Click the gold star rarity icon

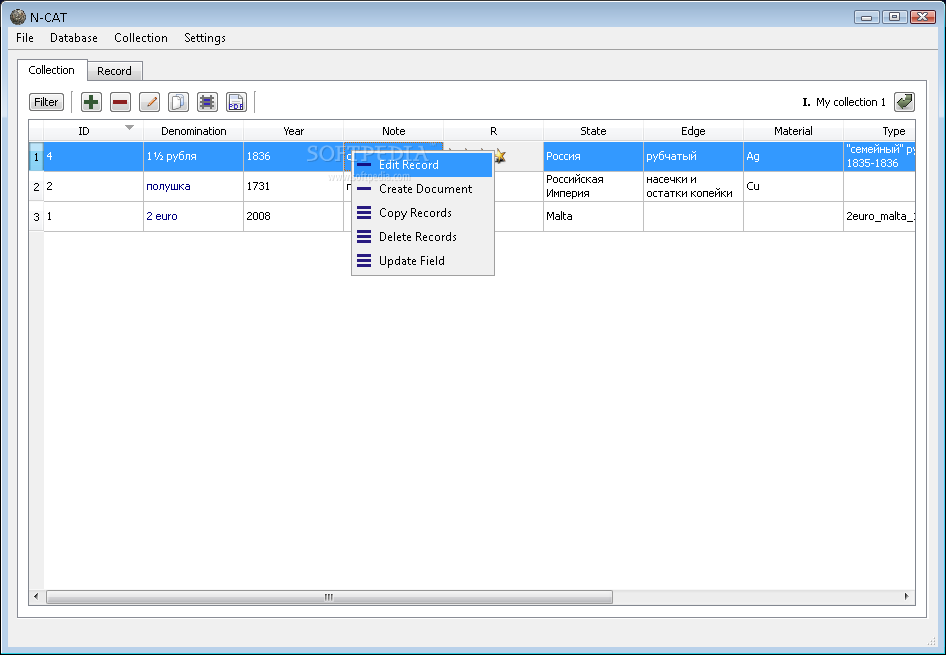[x=500, y=157]
